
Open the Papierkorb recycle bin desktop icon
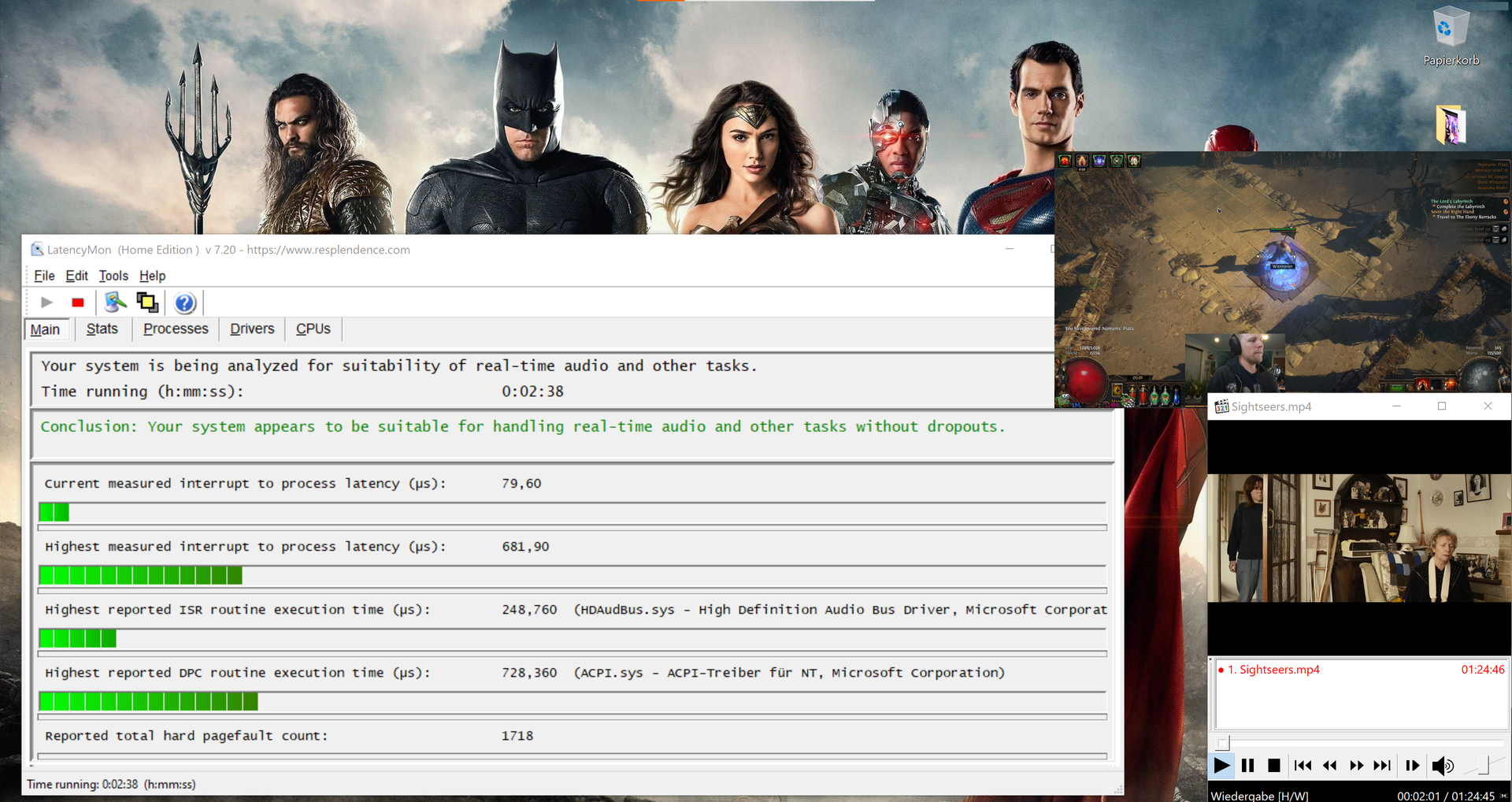(1451, 37)
